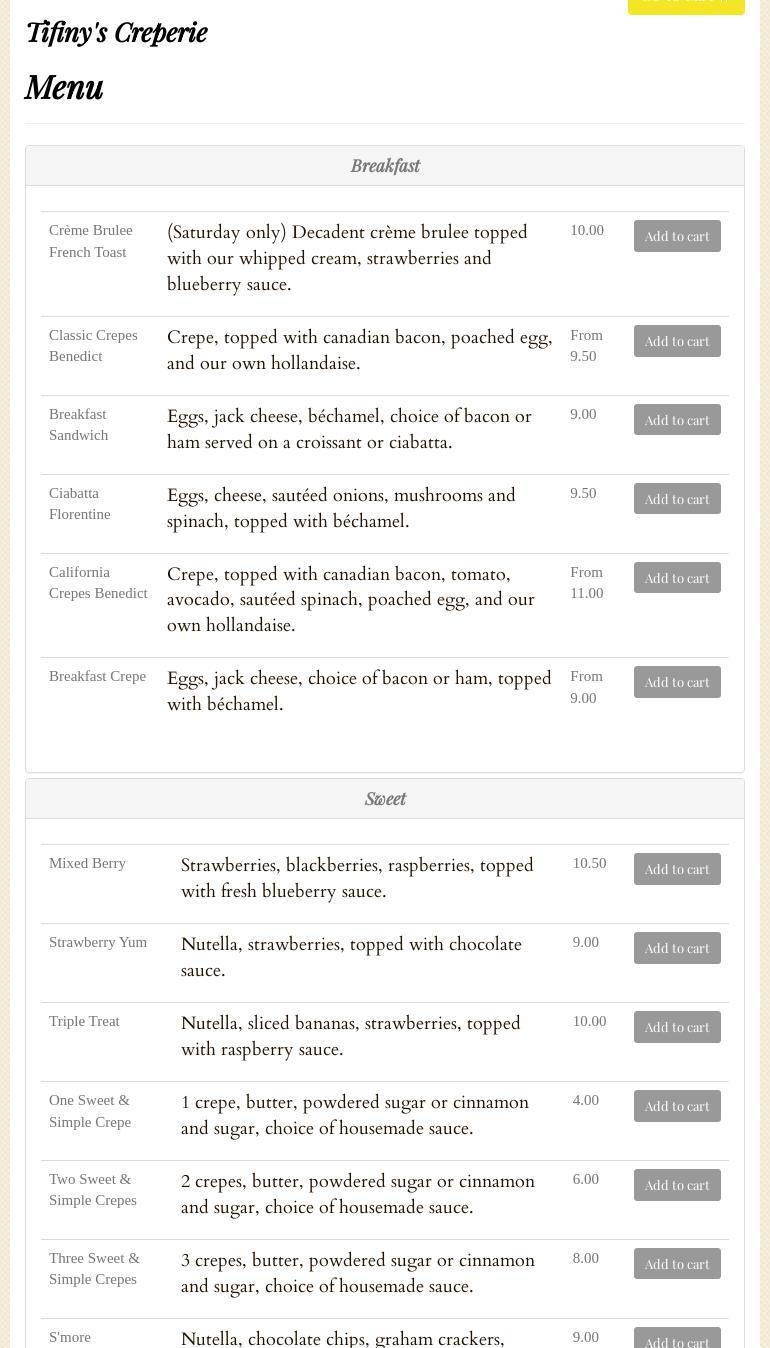This screenshot has height=1348, width=770.
Task: Add Strawberry Yum to cart
Action: 677,948
